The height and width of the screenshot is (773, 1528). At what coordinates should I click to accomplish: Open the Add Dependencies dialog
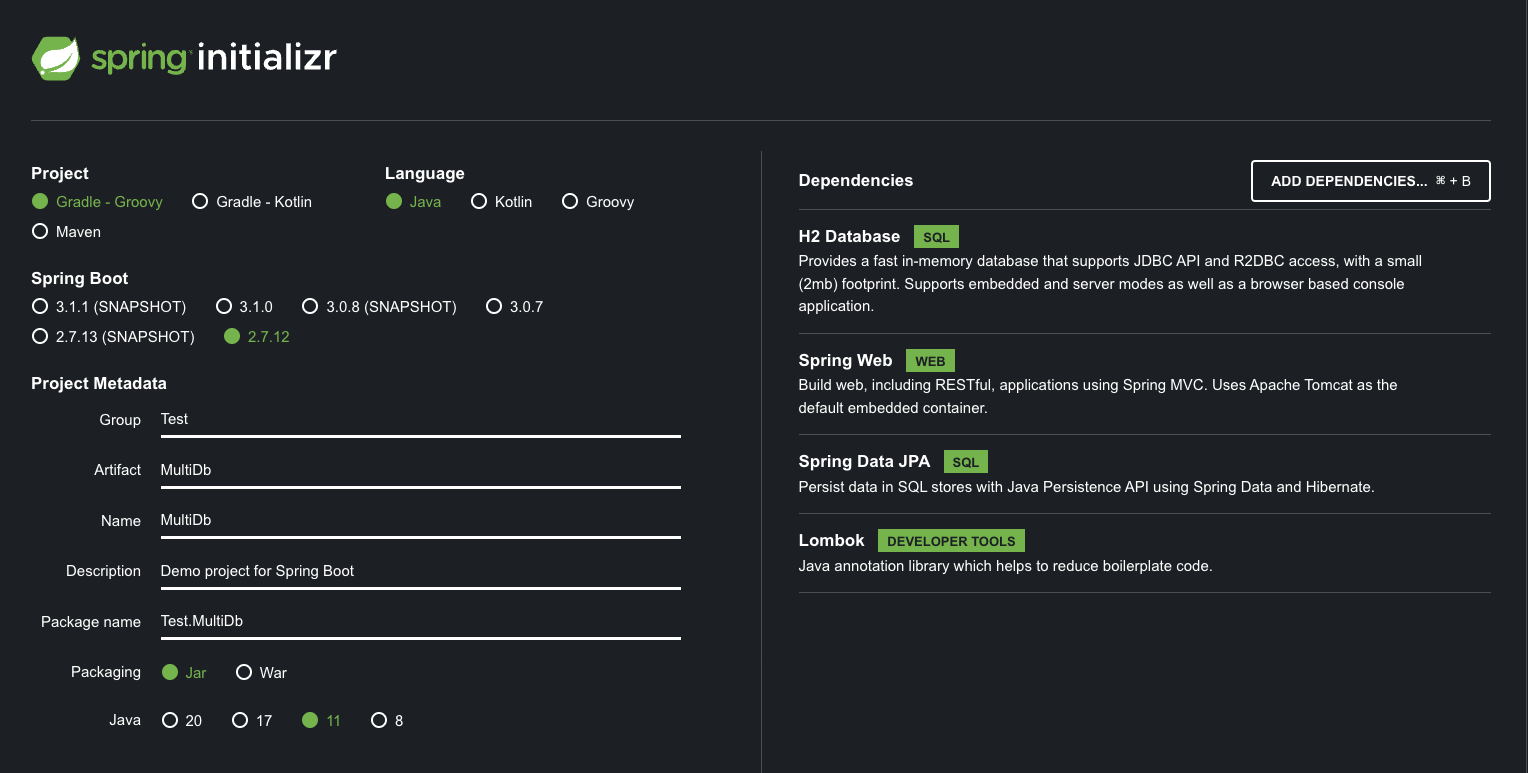pyautogui.click(x=1370, y=181)
